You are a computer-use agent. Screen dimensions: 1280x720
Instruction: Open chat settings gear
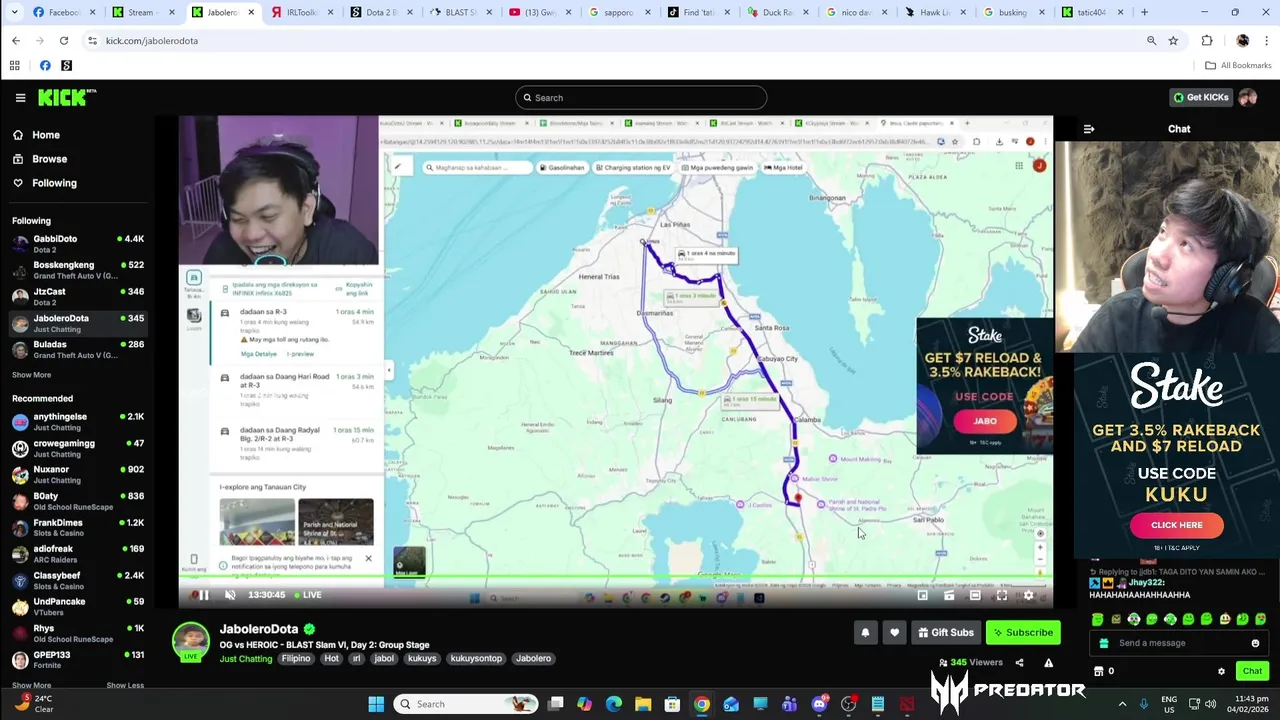point(1221,671)
